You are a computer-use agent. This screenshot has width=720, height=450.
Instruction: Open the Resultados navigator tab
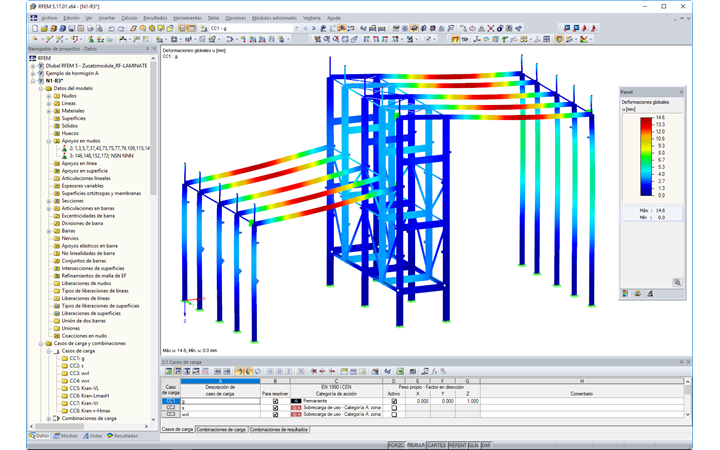coord(123,436)
